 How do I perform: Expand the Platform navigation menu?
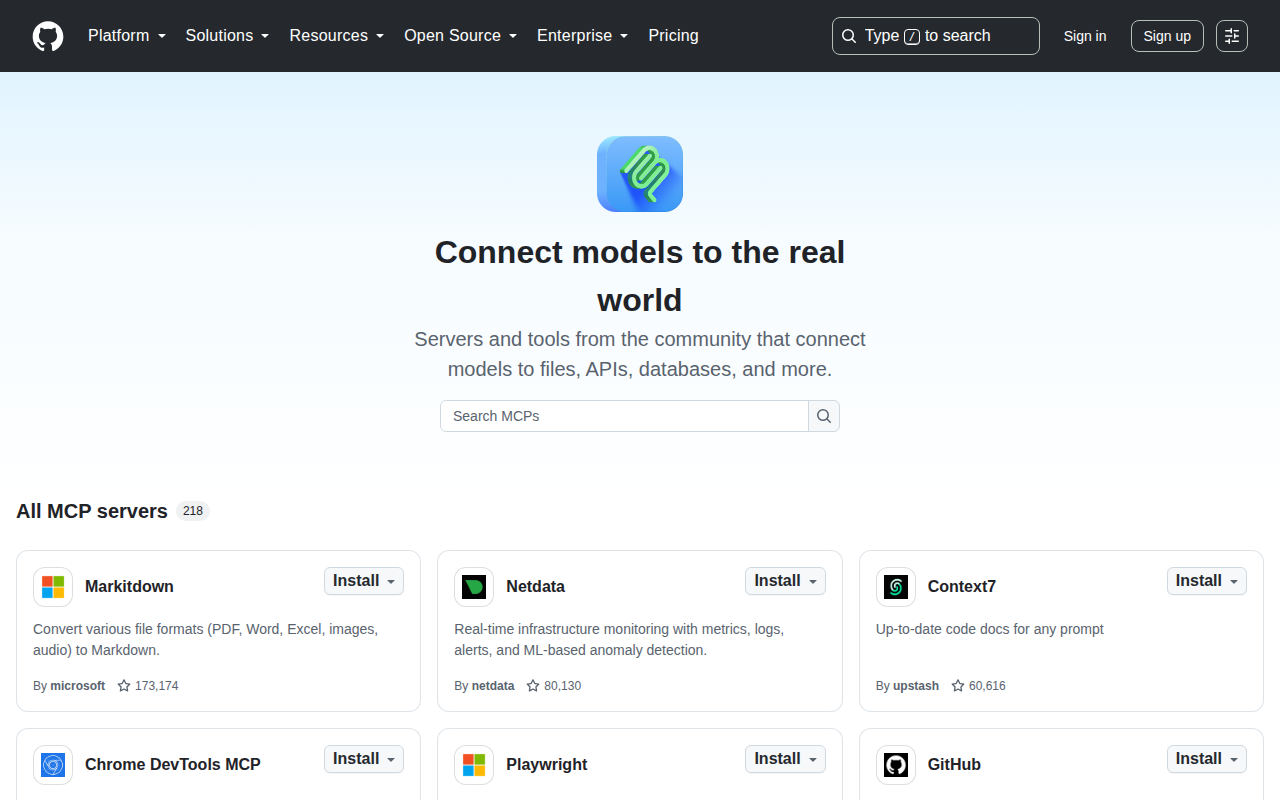(127, 36)
